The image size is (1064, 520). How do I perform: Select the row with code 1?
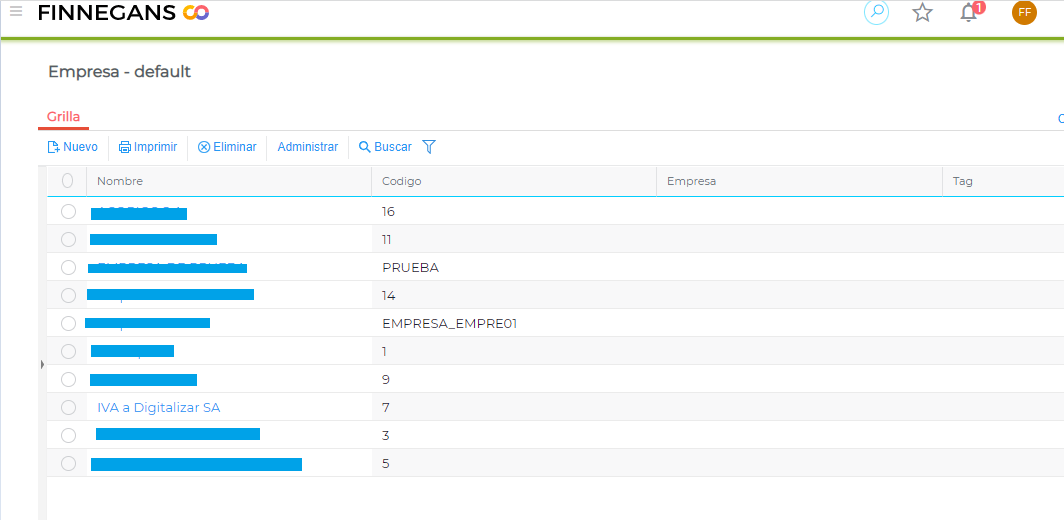pyautogui.click(x=69, y=352)
